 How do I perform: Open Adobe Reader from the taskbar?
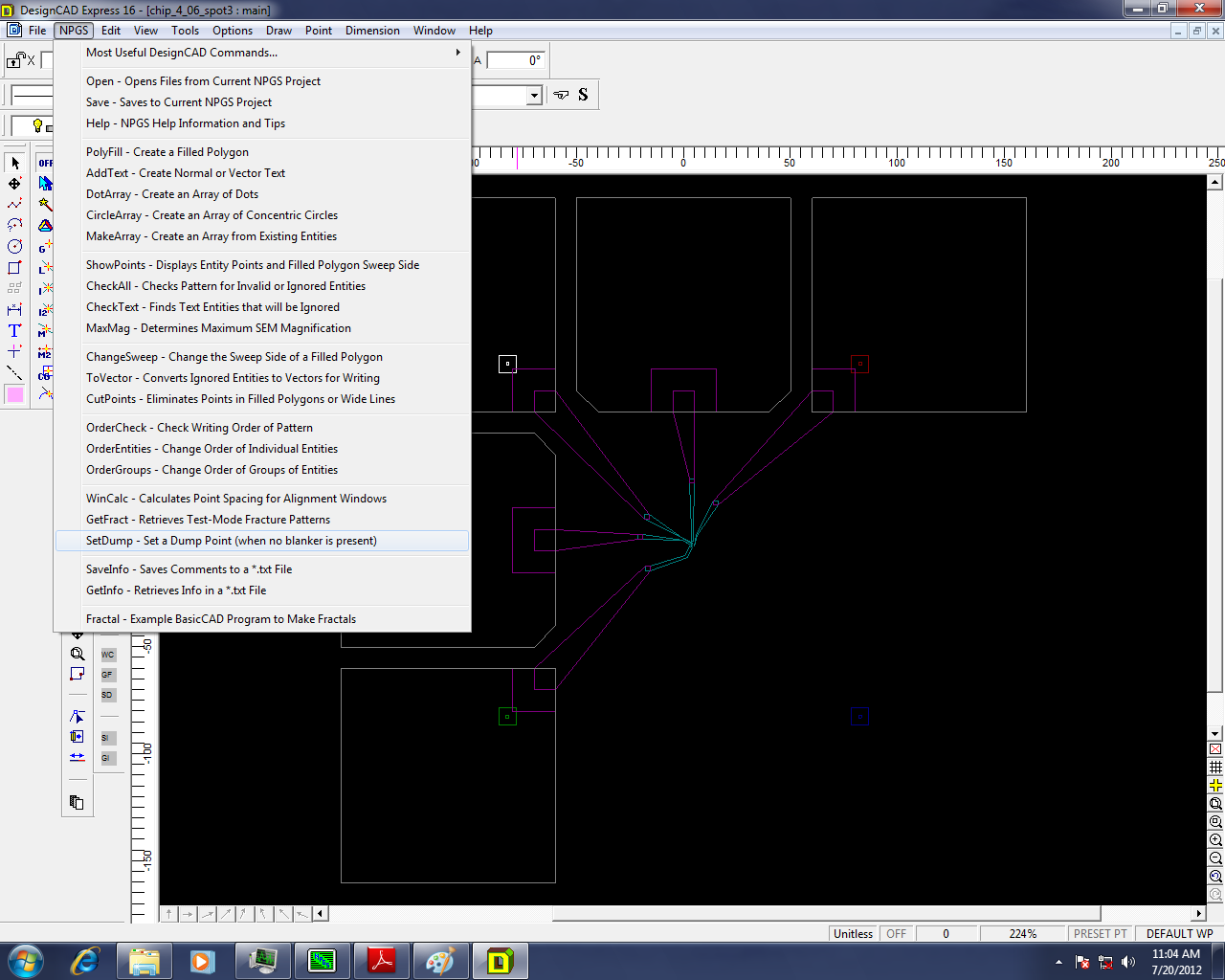tap(382, 961)
